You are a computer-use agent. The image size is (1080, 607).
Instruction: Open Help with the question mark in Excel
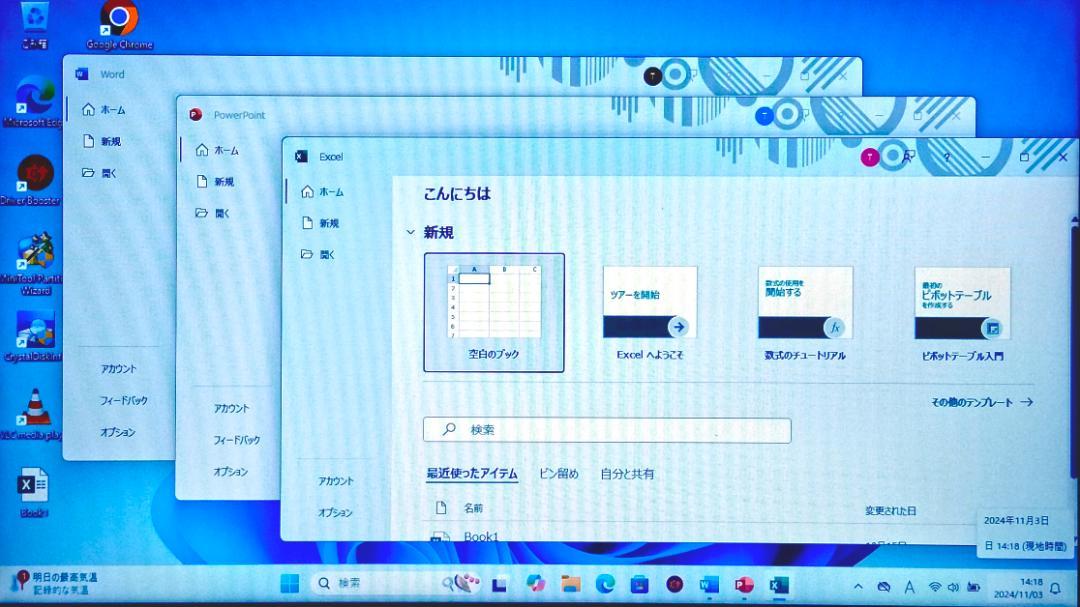point(947,158)
